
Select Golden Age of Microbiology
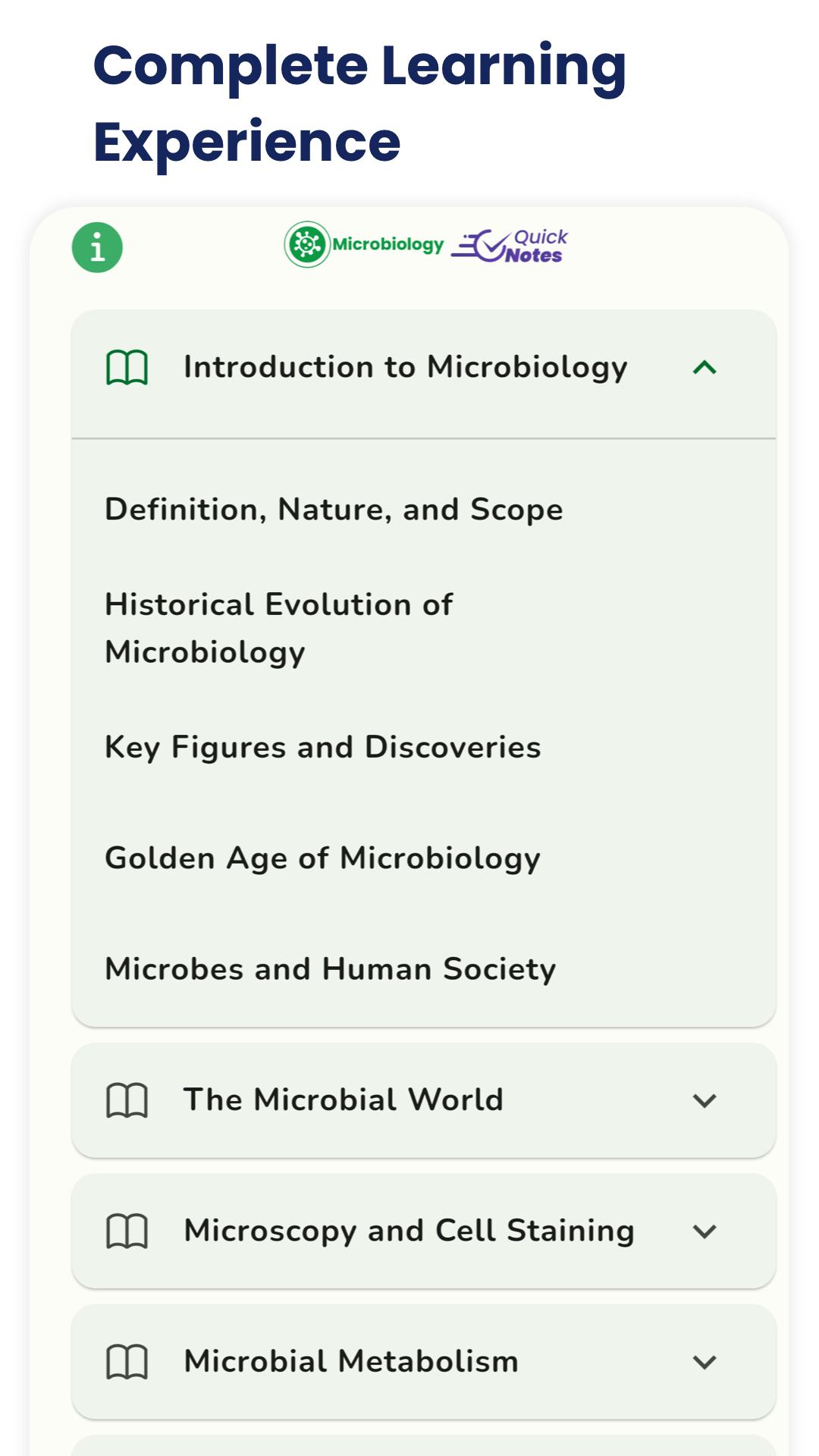pyautogui.click(x=322, y=858)
